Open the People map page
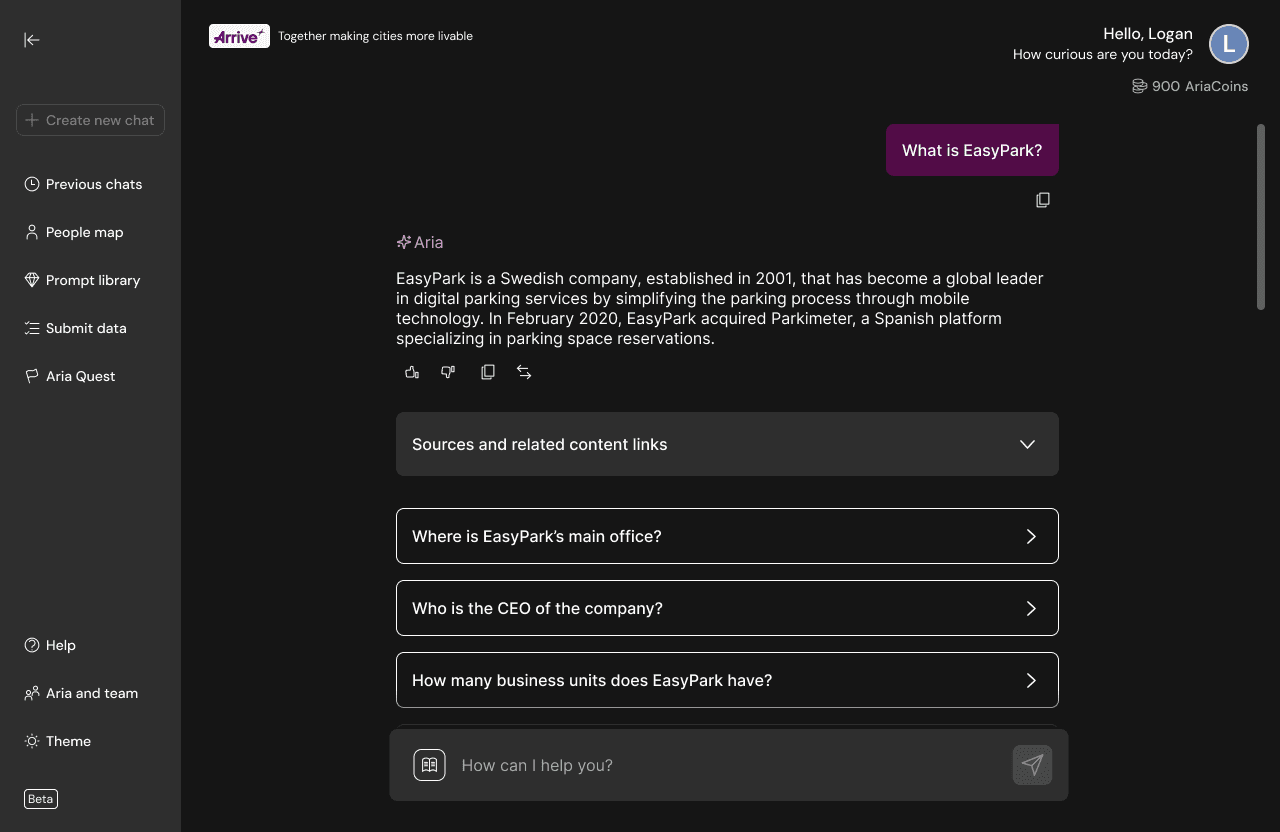The width and height of the screenshot is (1280, 832). coord(74,232)
